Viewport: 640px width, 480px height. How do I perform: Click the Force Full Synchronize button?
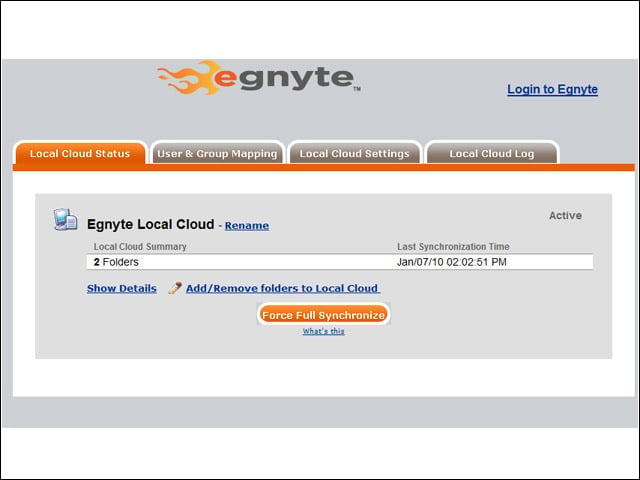coord(323,314)
